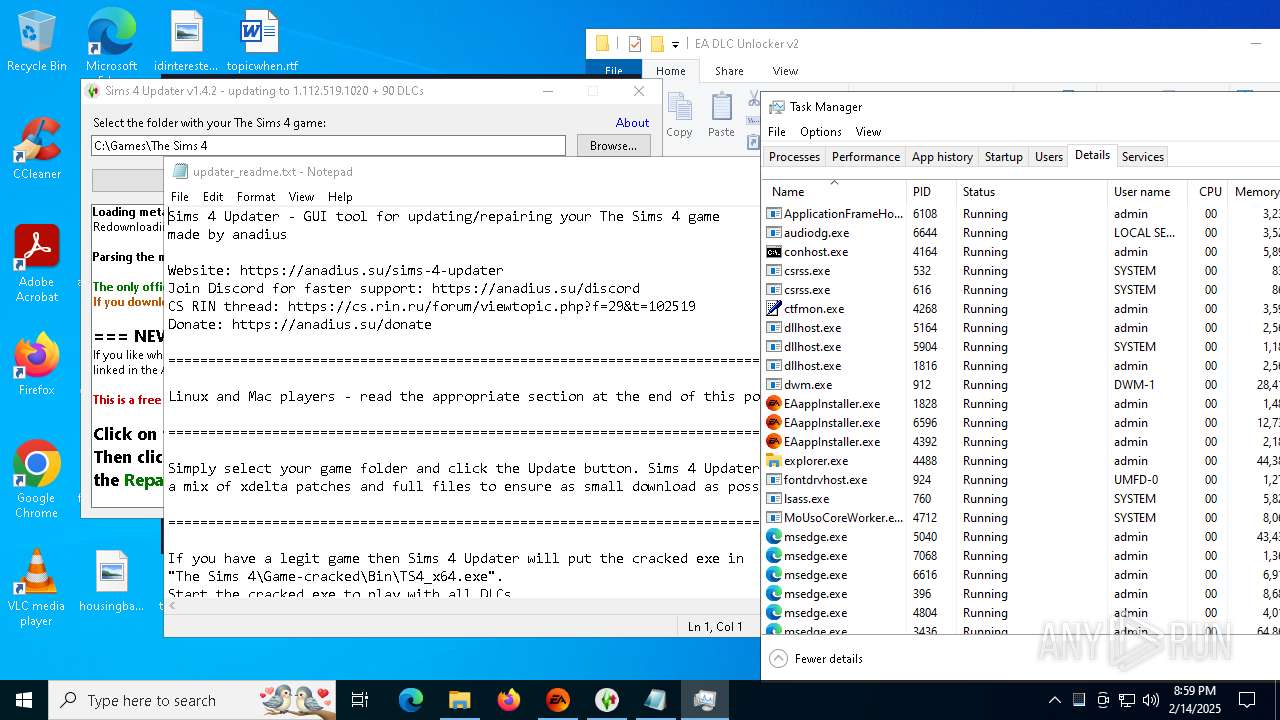Switch to Notepad in the taskbar
The width and height of the screenshot is (1280, 720).
tap(655, 700)
